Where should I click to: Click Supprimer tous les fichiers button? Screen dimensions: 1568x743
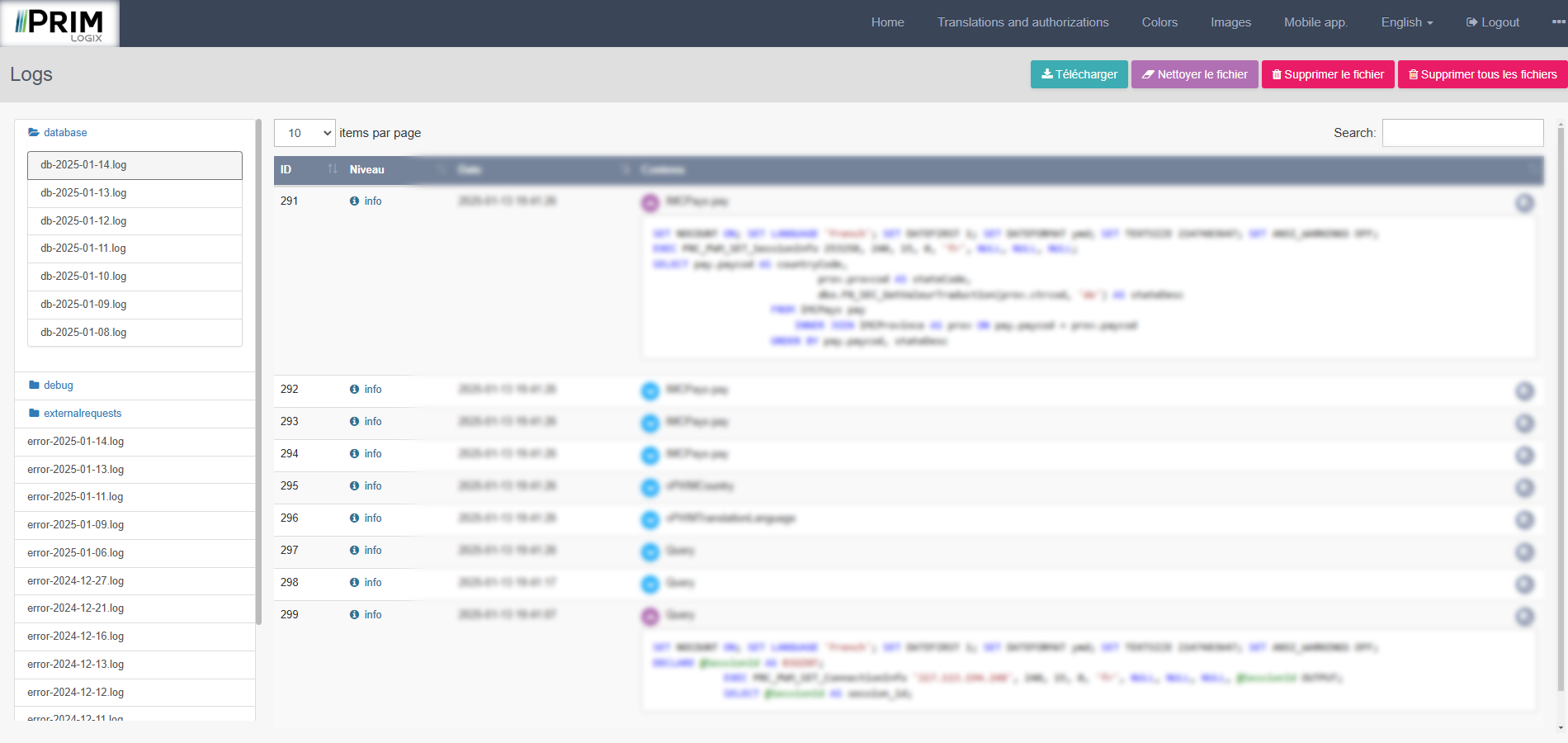(1482, 74)
